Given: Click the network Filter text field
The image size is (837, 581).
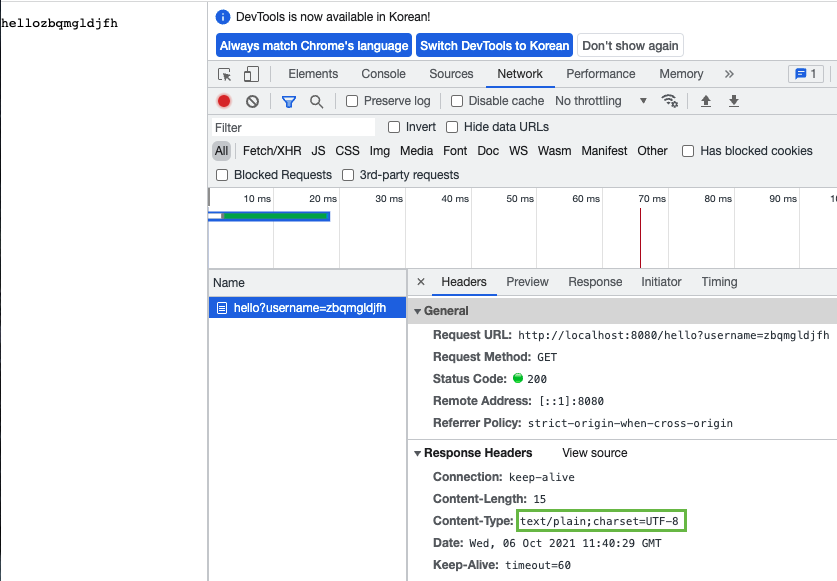Looking at the screenshot, I should click(293, 128).
